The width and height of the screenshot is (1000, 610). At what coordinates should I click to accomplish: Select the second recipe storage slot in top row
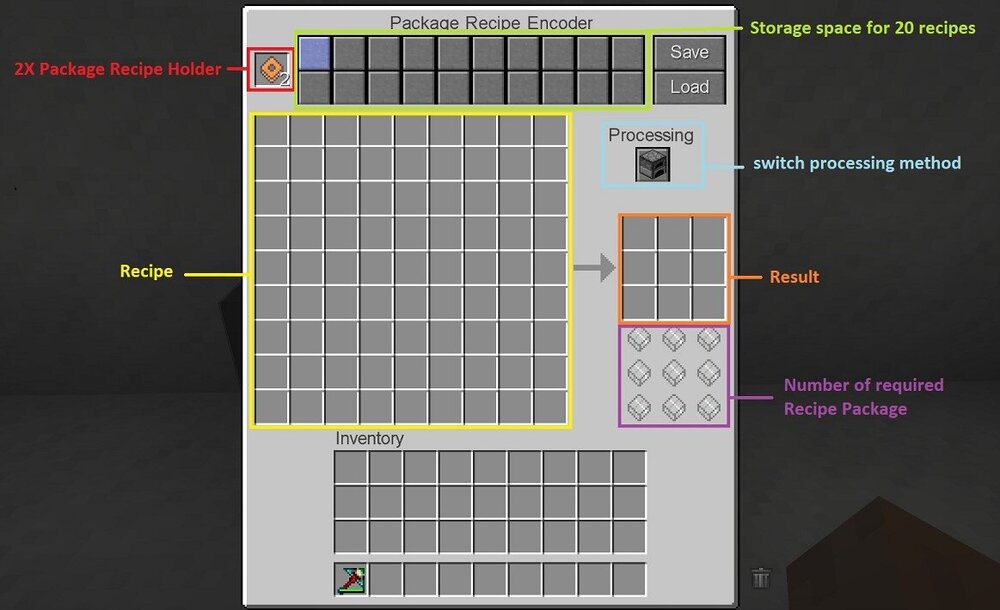point(349,53)
